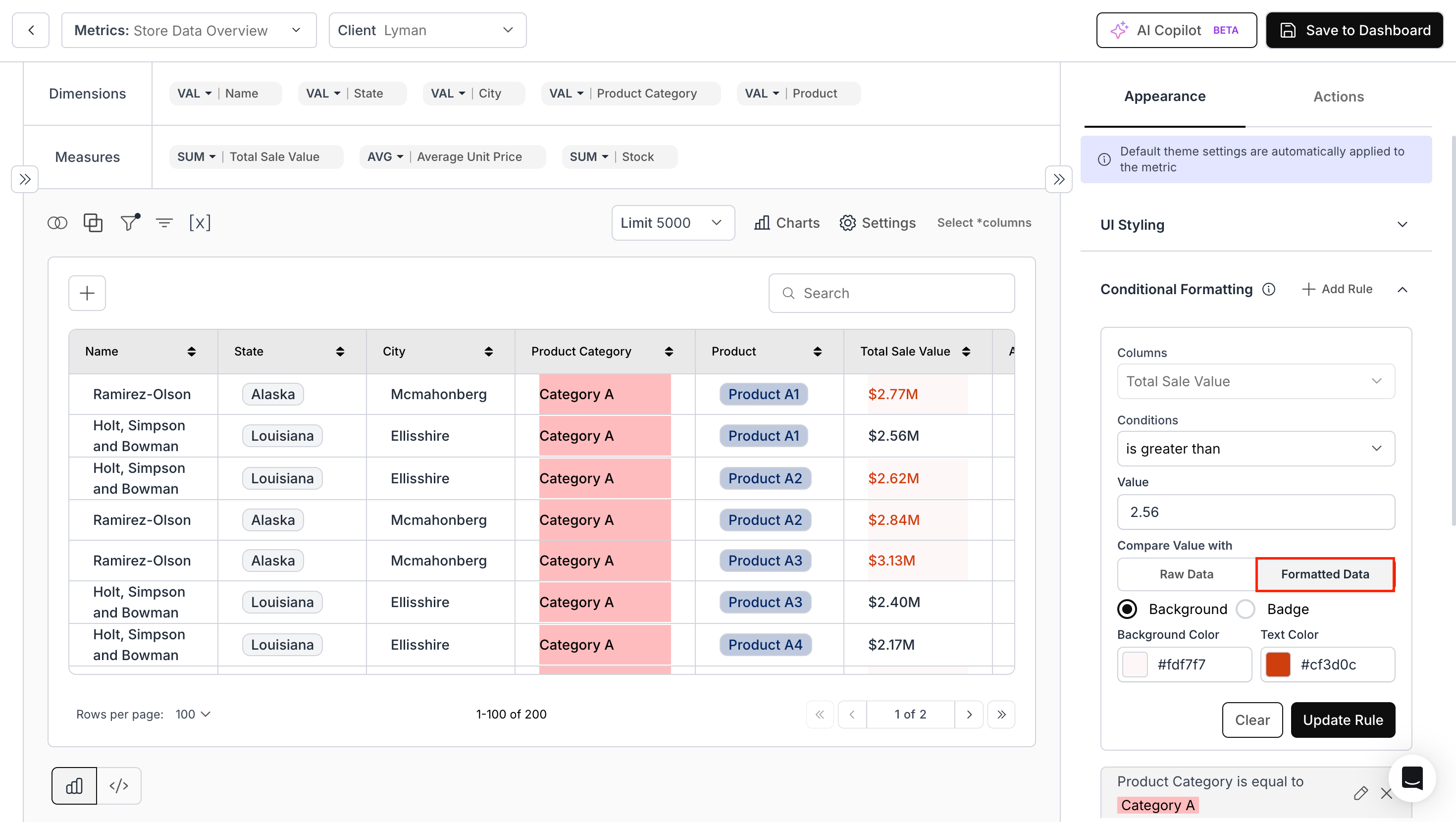Collapse the Conditional Formatting section

tap(1403, 290)
